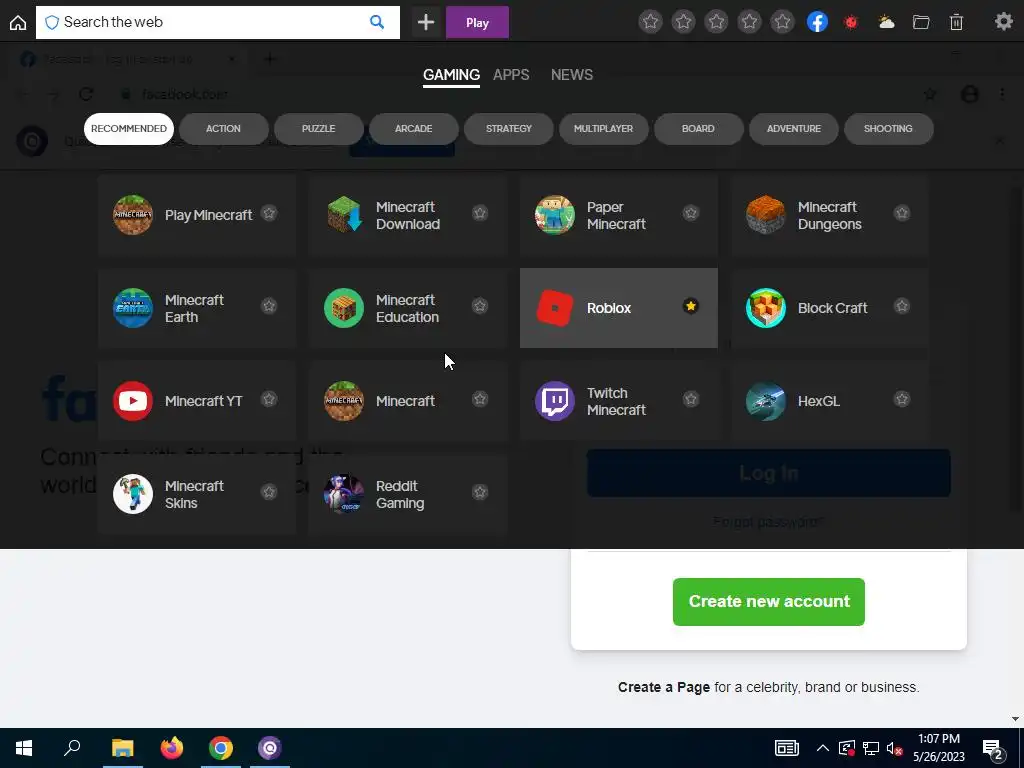Select the STRATEGY category pill
Viewport: 1024px width, 768px height.
click(x=509, y=129)
